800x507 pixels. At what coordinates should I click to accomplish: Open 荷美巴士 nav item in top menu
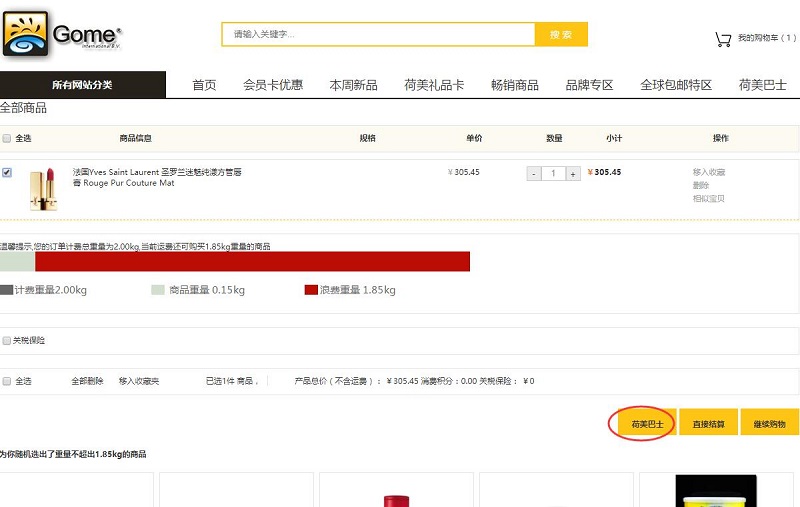[x=763, y=85]
